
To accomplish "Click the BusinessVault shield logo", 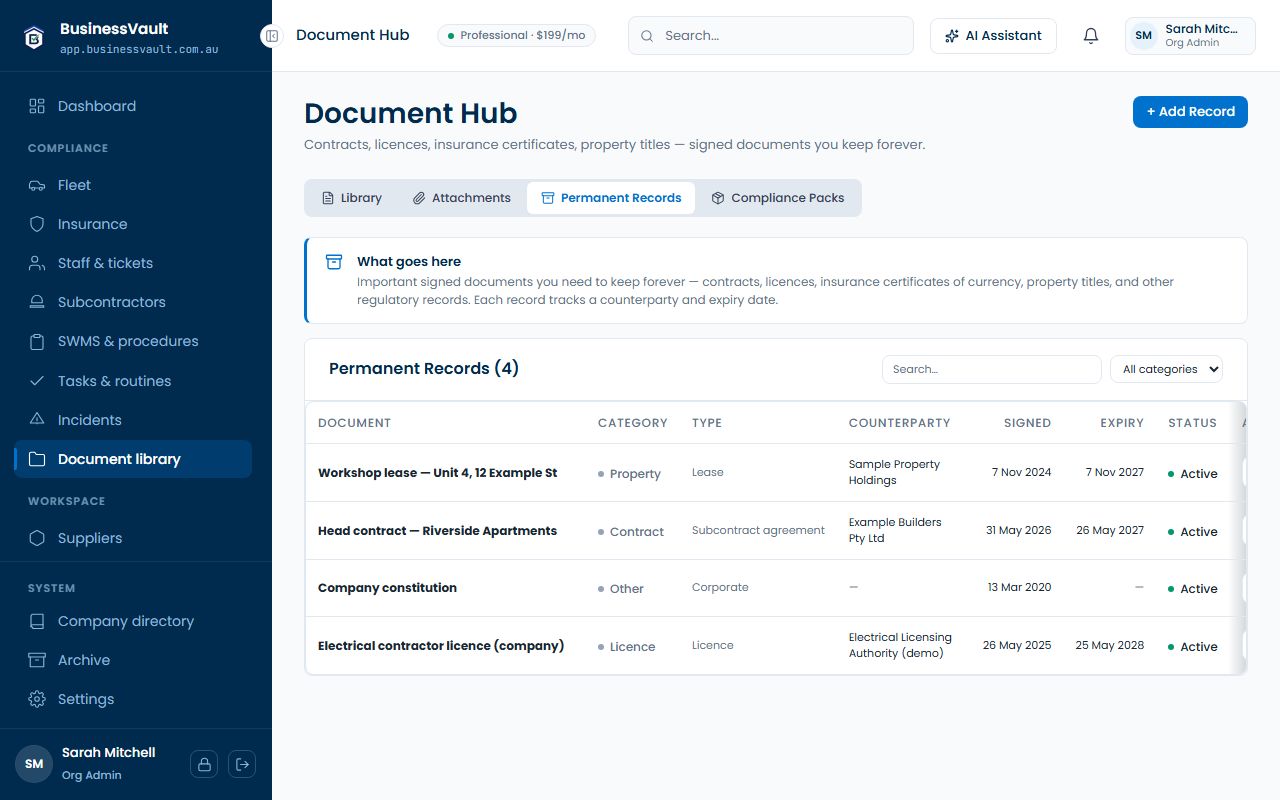I will pos(34,37).
